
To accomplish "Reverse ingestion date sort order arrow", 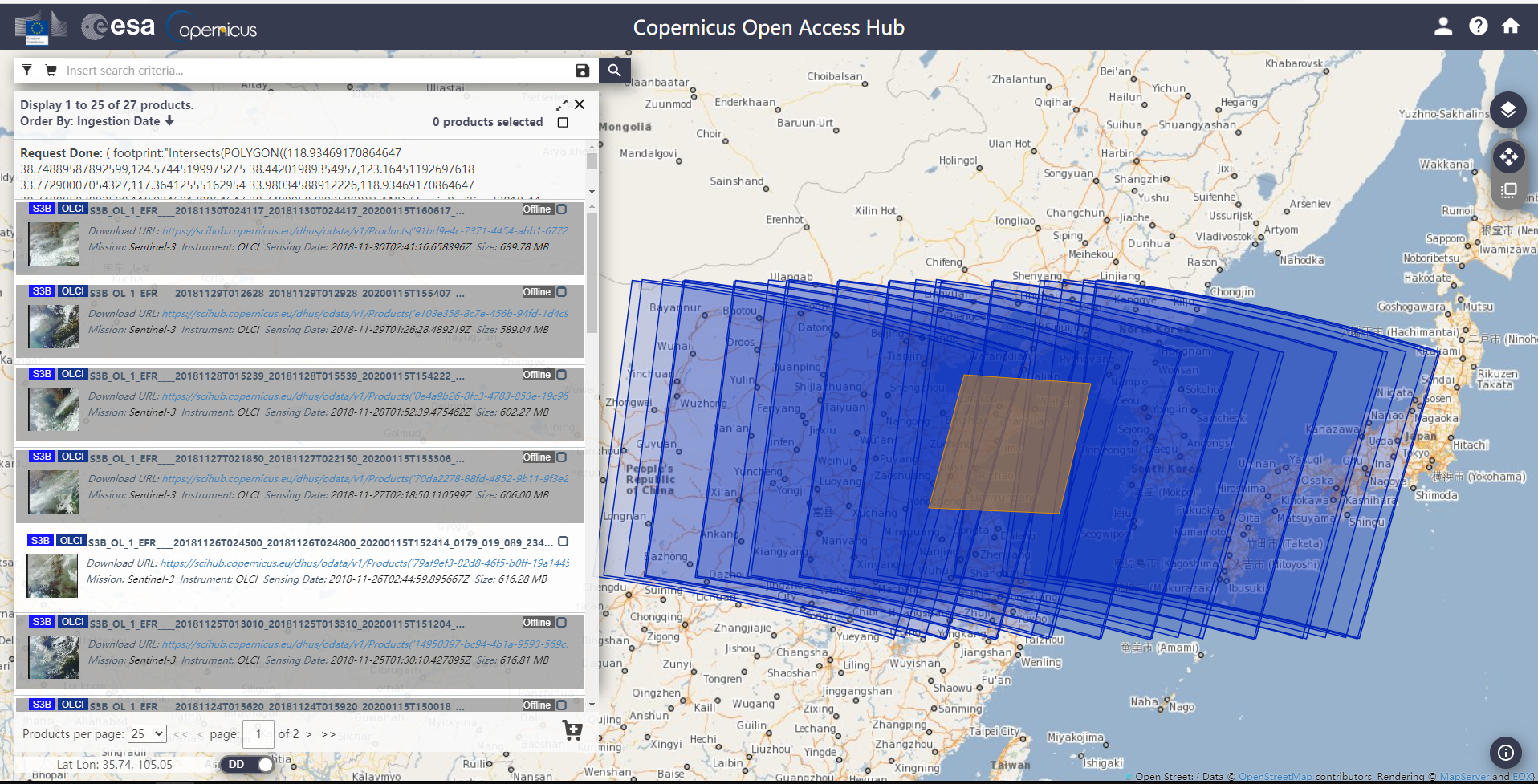I will pyautogui.click(x=169, y=121).
